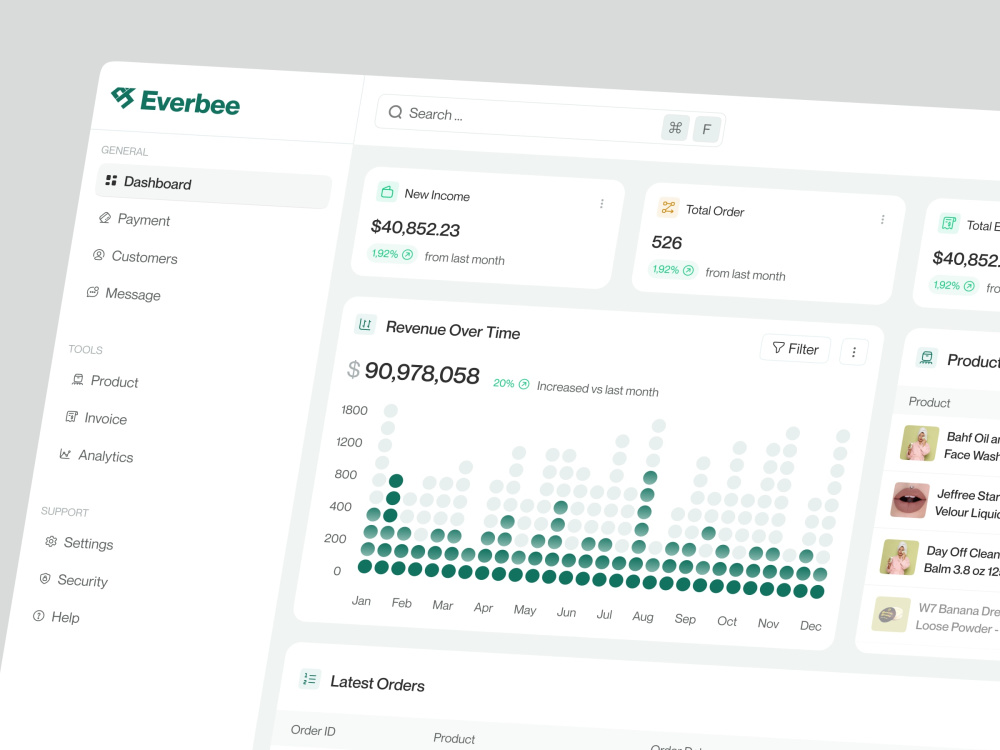This screenshot has height=750, width=1000.
Task: Open Product under Tools
Action: point(105,381)
